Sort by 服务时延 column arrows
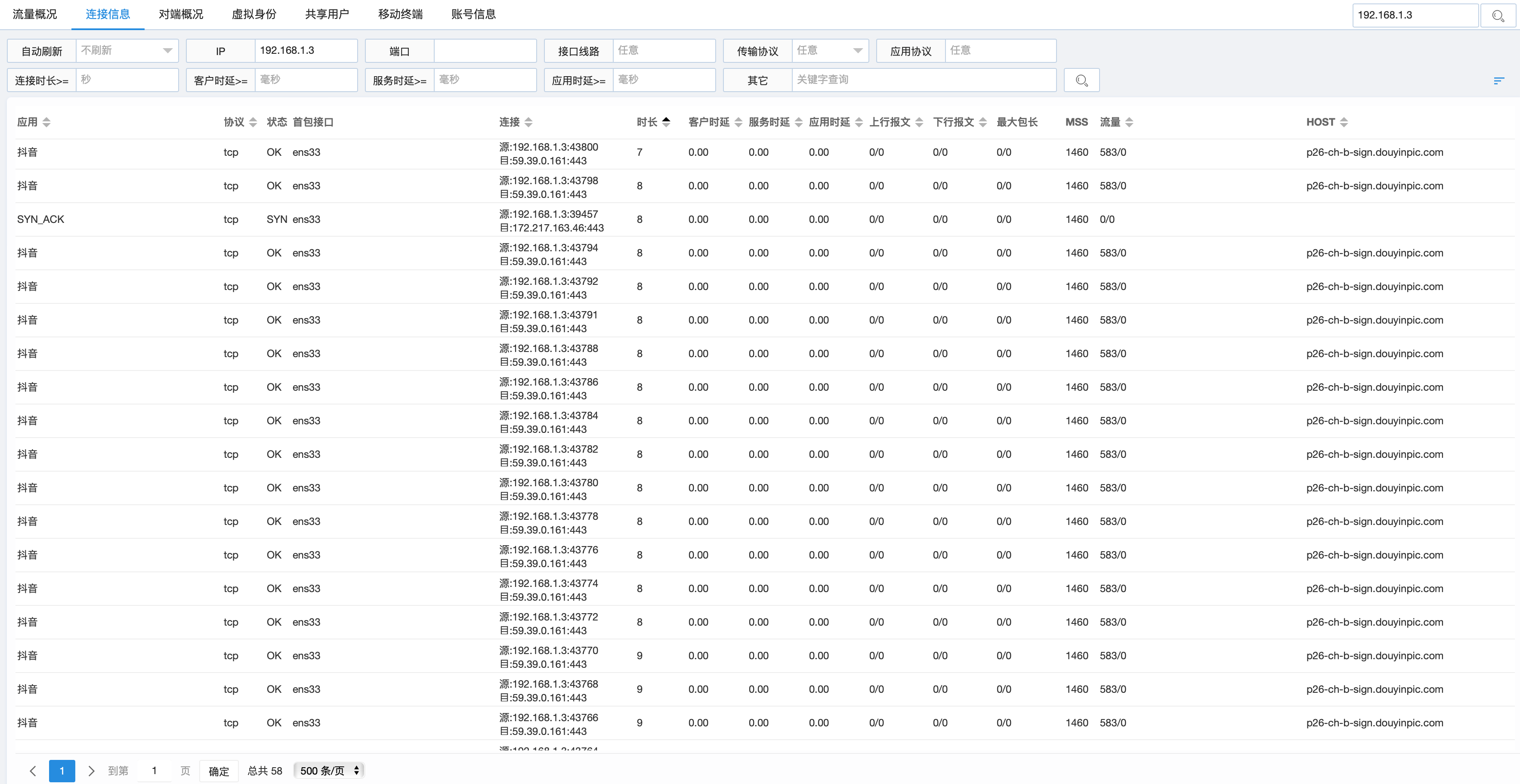The image size is (1520, 784). click(x=798, y=122)
